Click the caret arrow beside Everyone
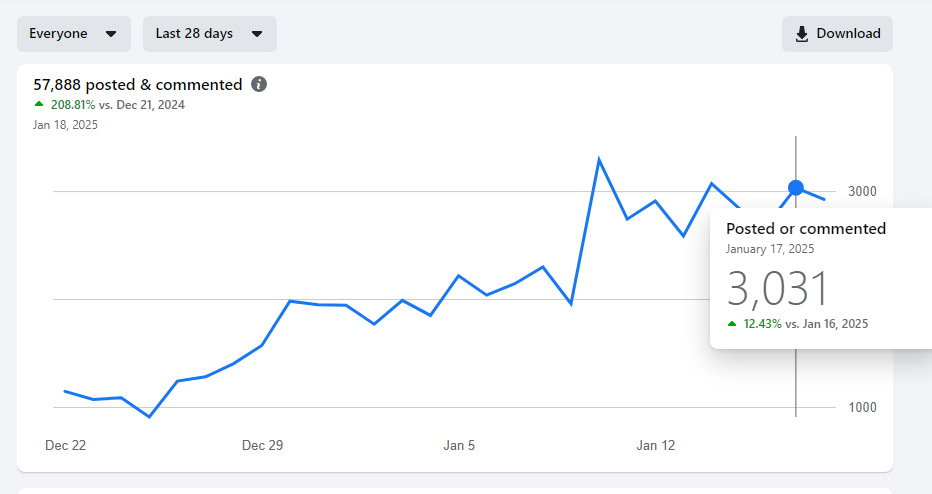 [x=111, y=34]
